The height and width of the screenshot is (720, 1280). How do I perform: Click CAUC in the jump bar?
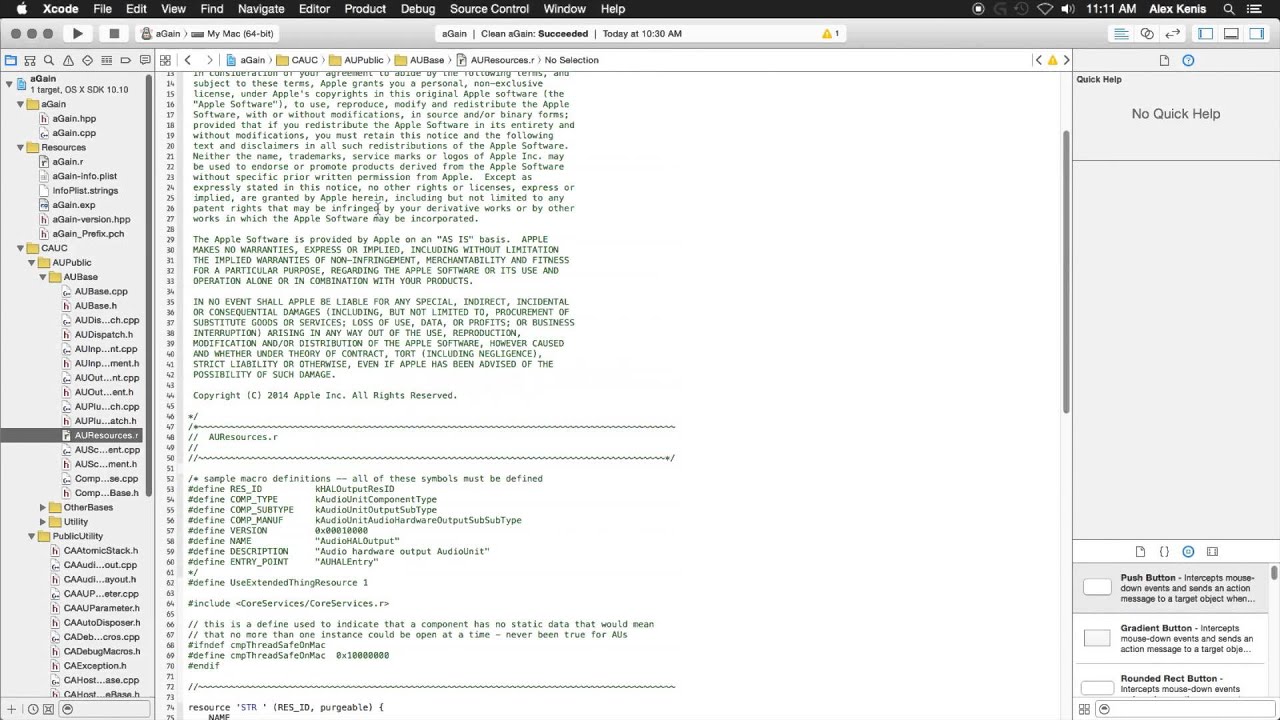tap(298, 60)
